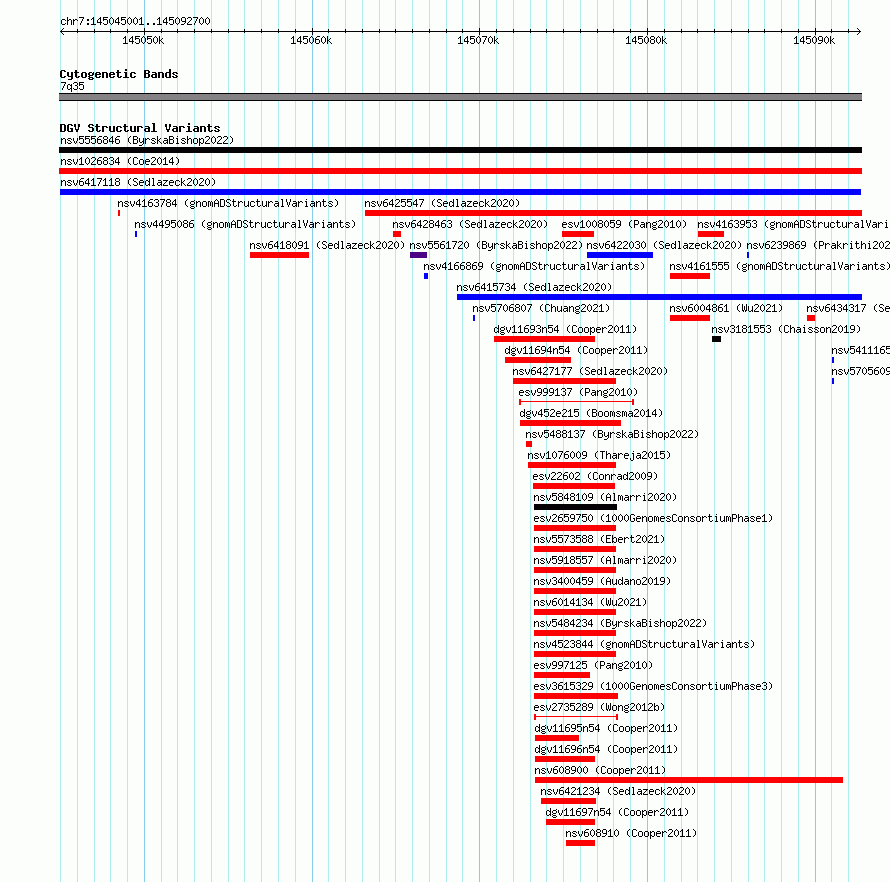Viewport: 890px width, 882px height.
Task: Click the black block under nsv3181553
Action: tap(716, 339)
